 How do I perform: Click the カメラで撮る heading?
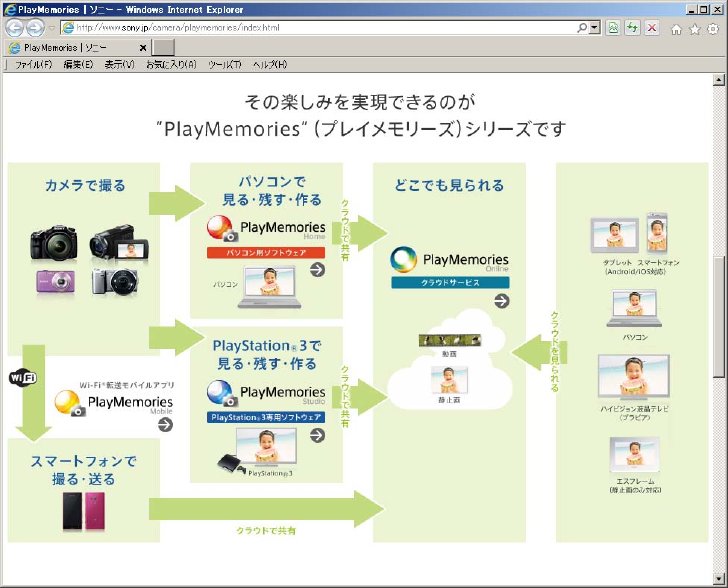[85, 185]
